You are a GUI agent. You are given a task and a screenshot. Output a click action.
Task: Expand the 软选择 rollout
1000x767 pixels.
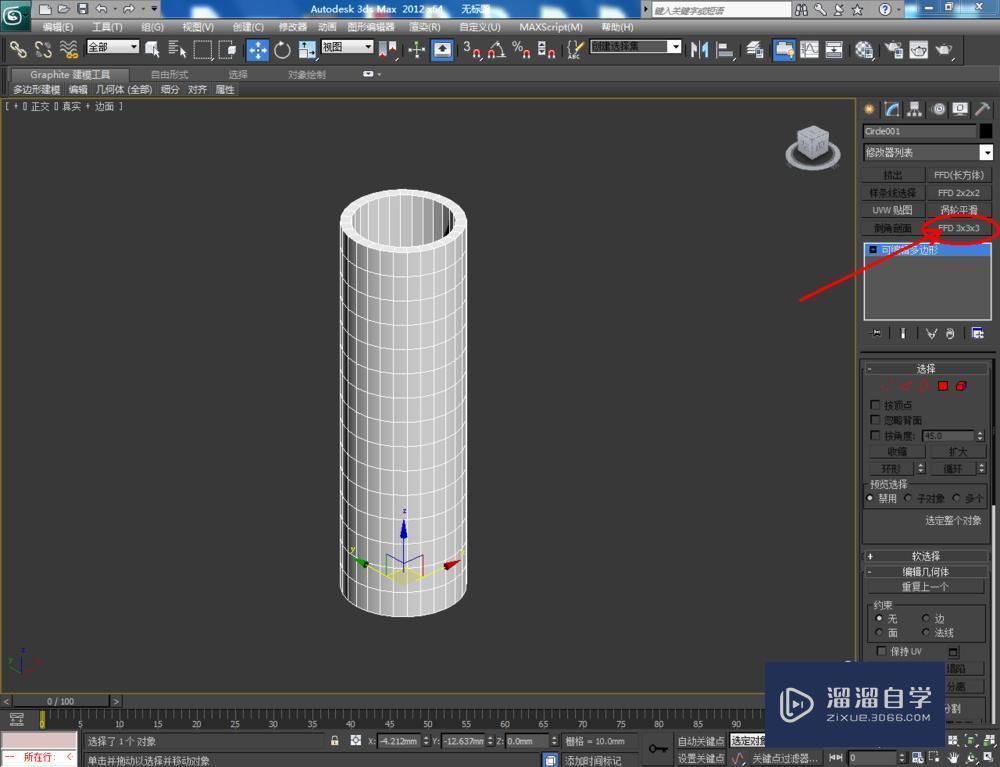927,556
